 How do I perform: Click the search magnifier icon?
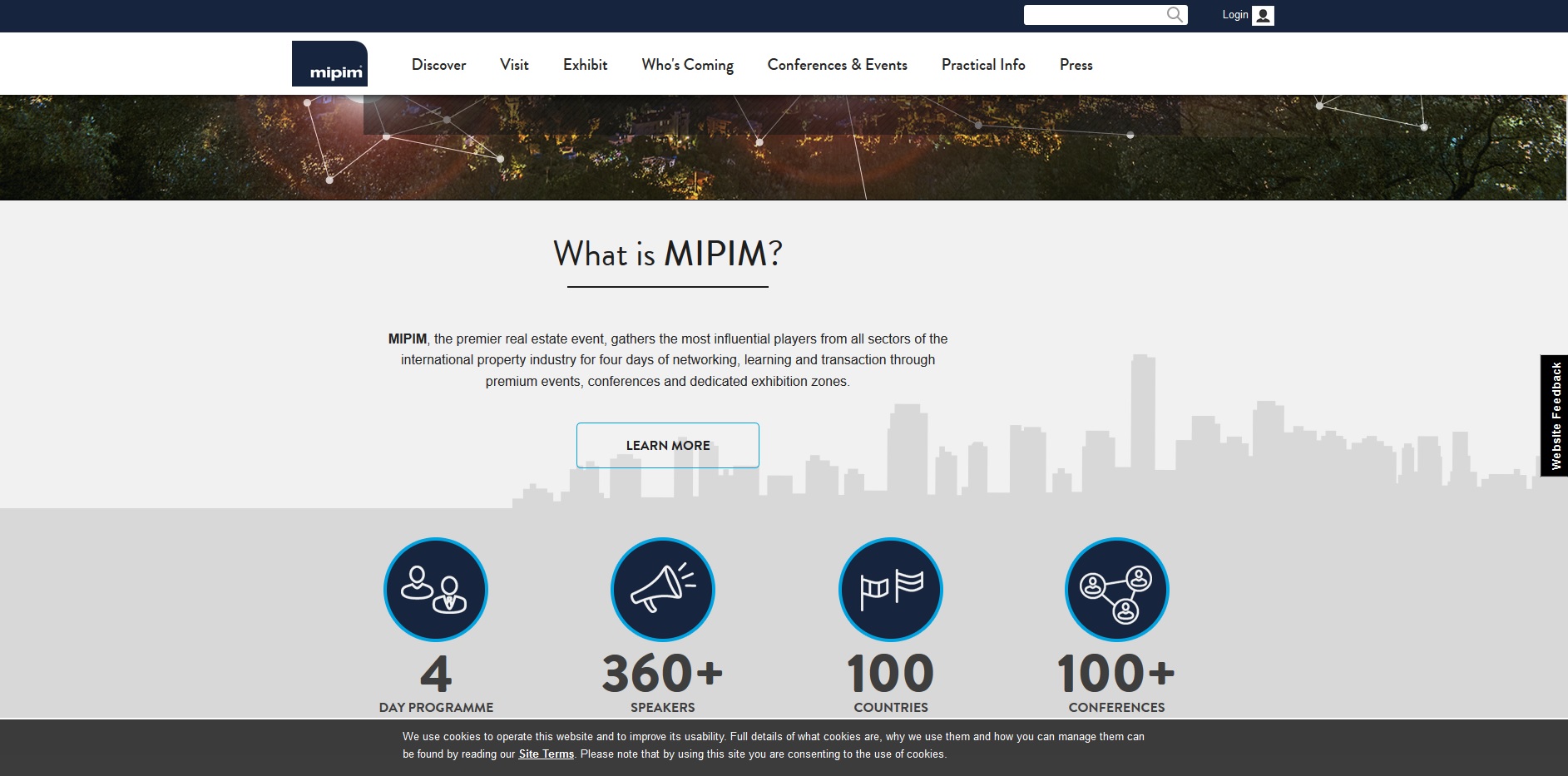(x=1175, y=15)
